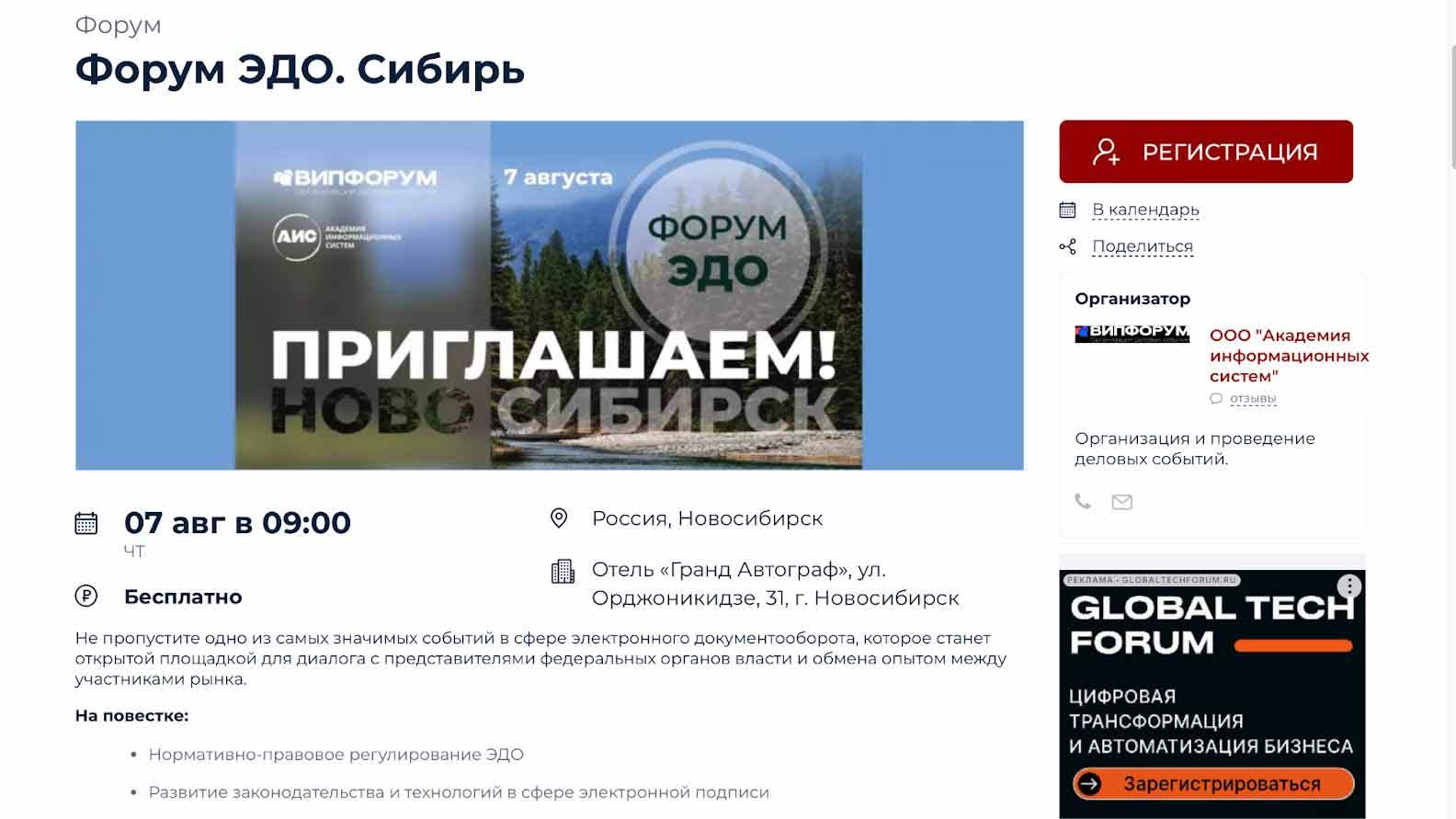Click the ruble icon beside Бесплатно
Screen dimensions: 1456x819
tap(85, 596)
